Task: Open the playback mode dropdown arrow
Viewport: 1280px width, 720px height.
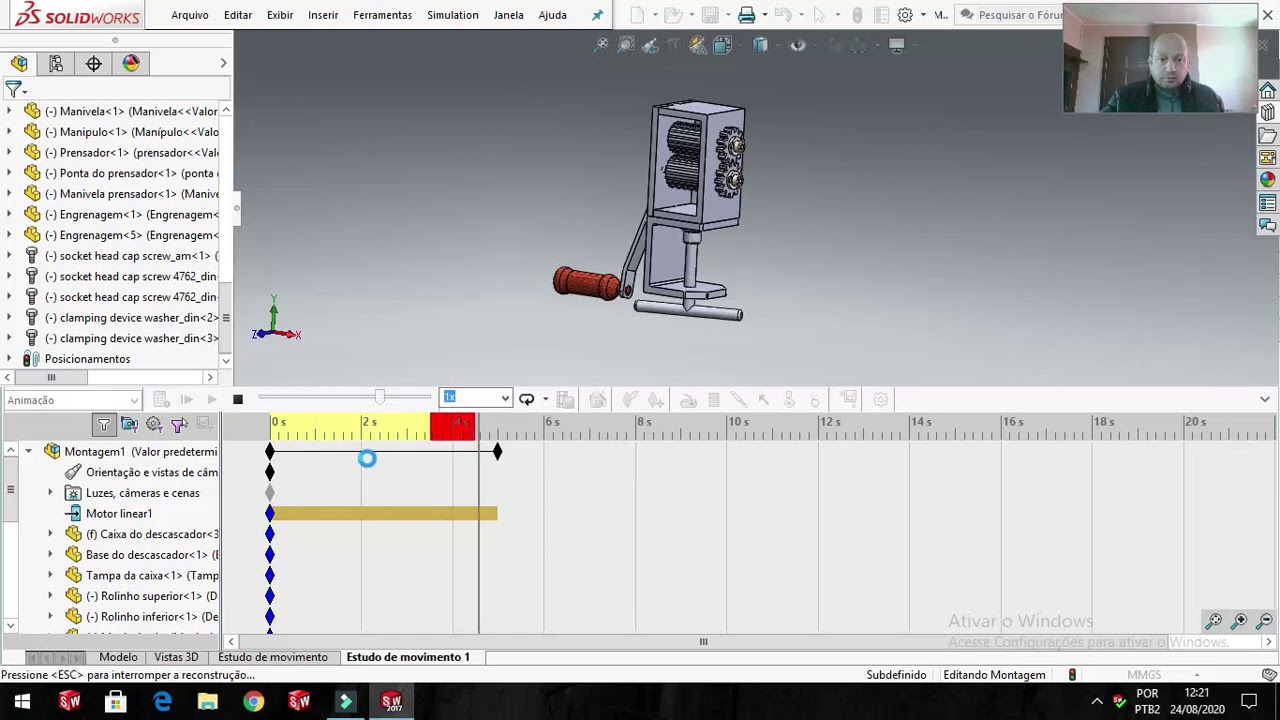Action: pos(545,400)
